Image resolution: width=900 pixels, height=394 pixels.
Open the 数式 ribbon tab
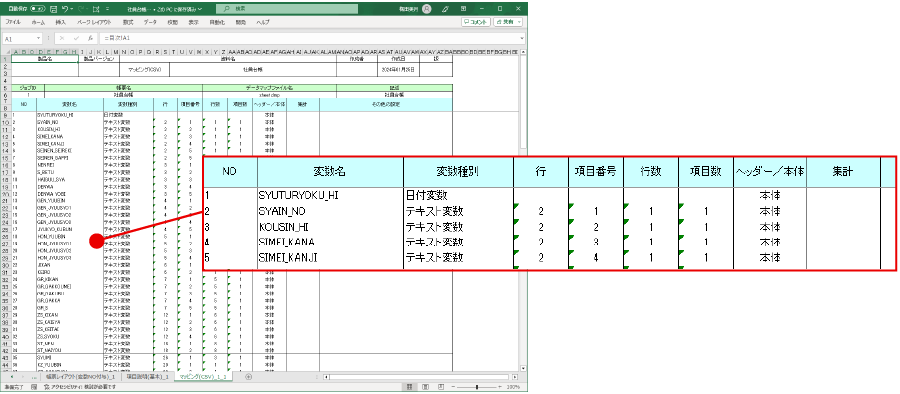127,22
